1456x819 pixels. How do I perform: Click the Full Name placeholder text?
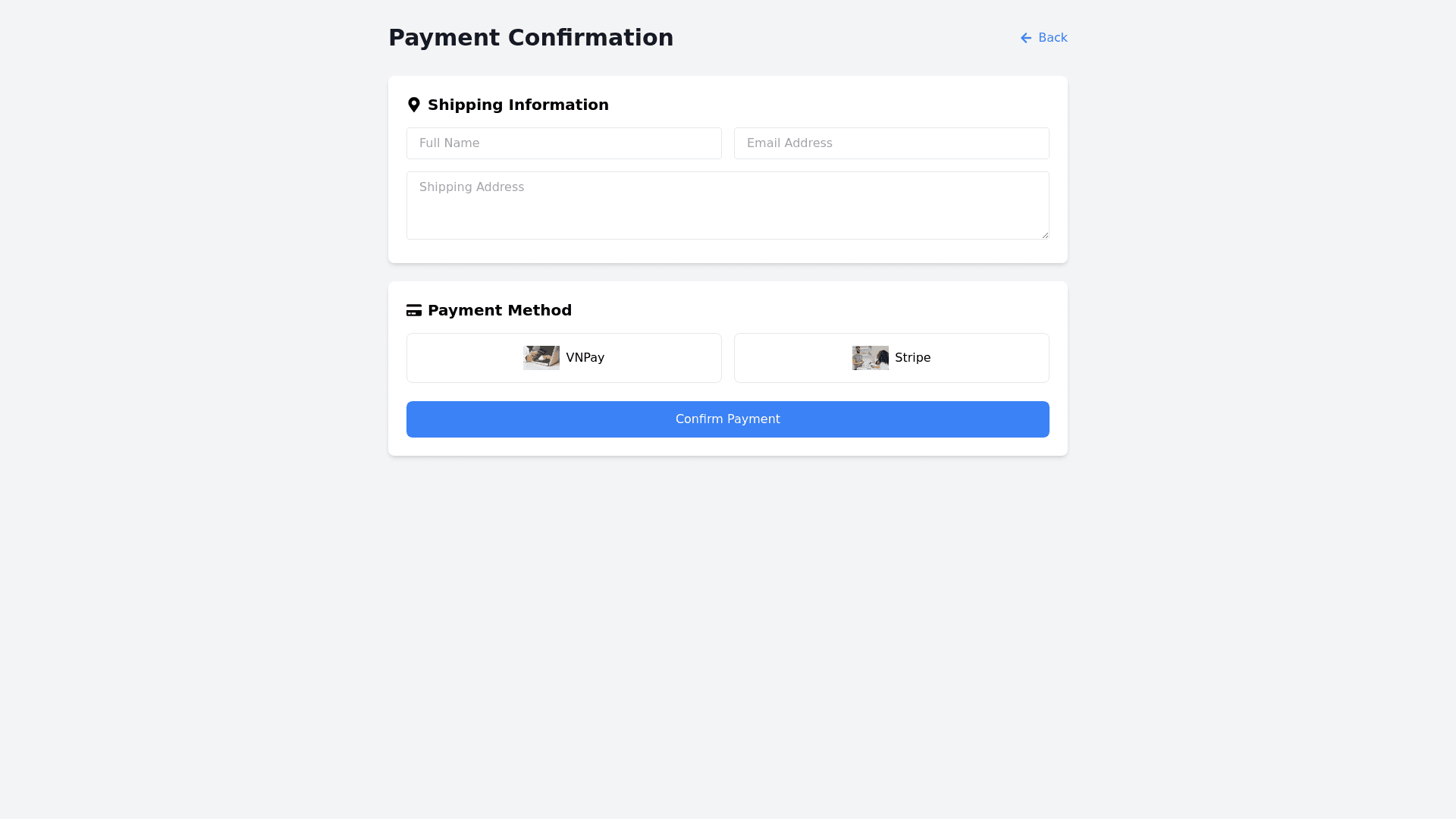(x=449, y=143)
